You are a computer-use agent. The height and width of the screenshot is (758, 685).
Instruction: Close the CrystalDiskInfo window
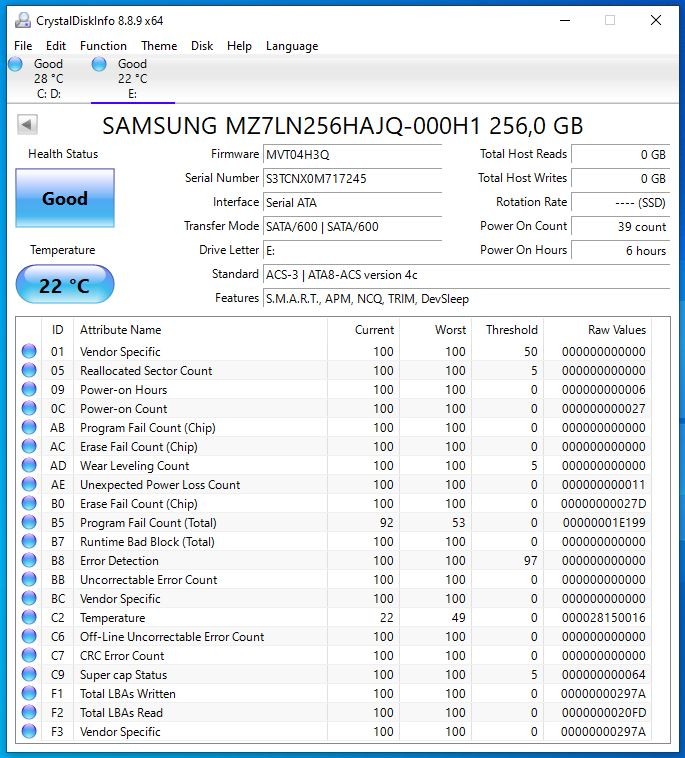click(x=656, y=20)
